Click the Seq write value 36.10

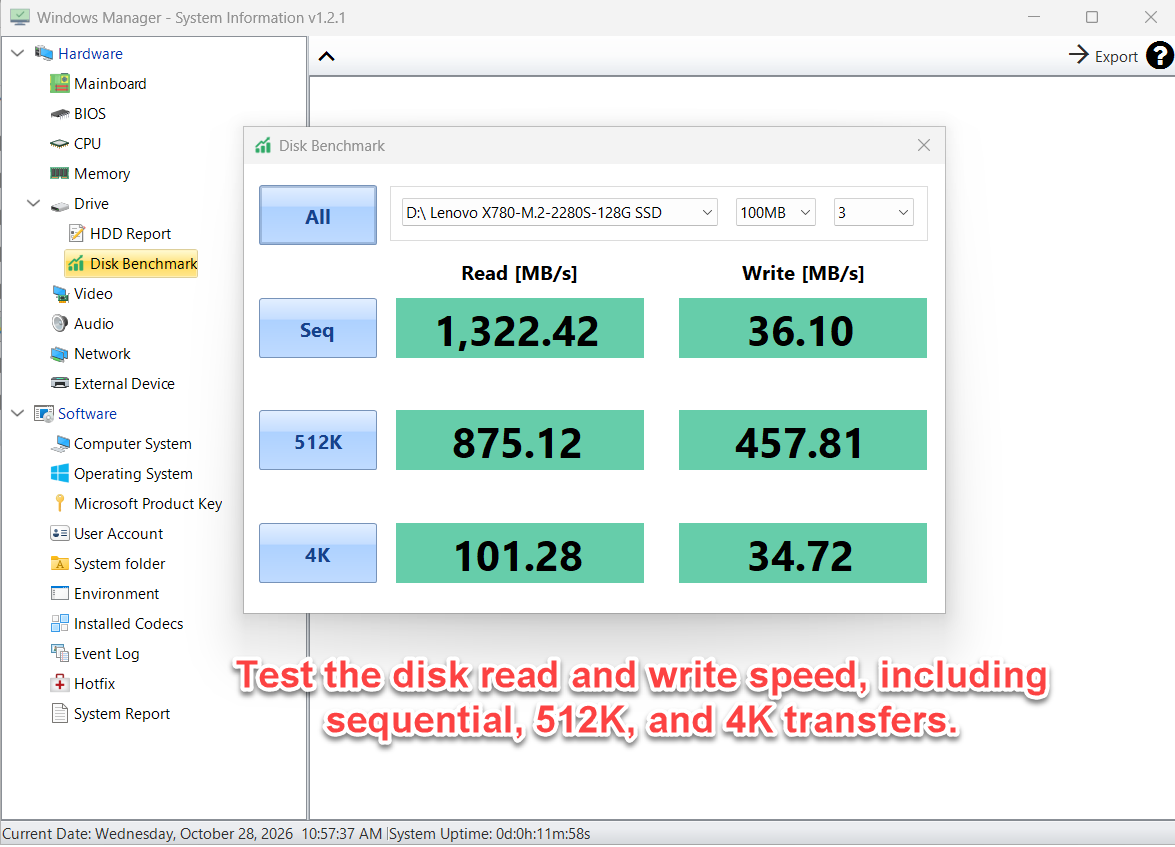point(803,328)
